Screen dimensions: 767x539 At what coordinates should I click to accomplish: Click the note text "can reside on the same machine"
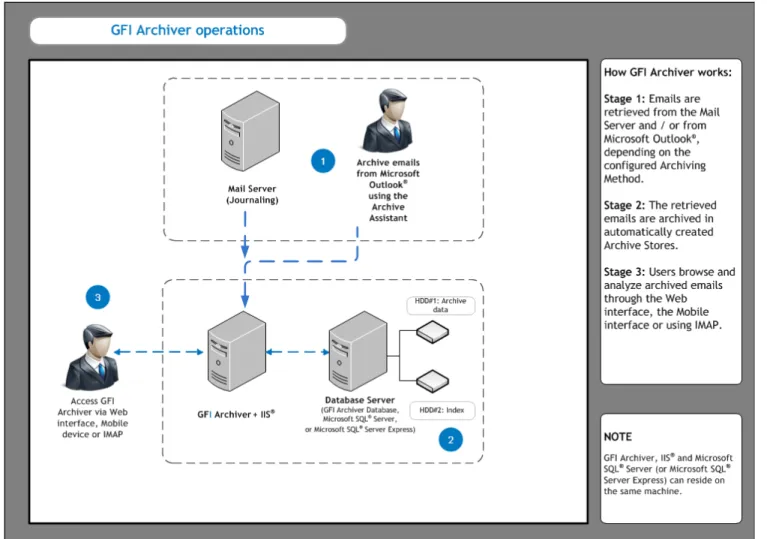[x=664, y=486]
